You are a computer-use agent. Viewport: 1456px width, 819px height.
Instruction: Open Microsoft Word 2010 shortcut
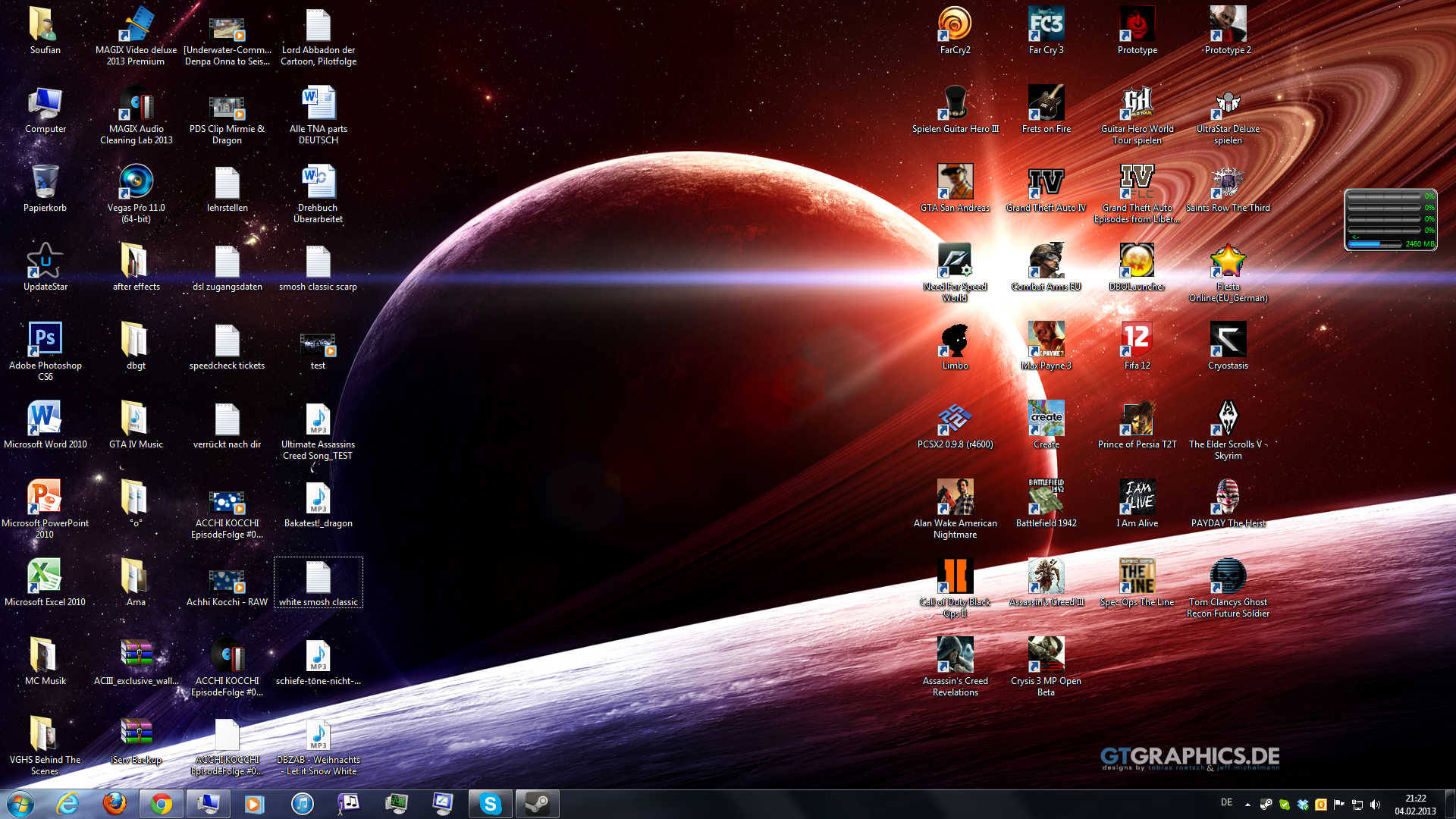tap(45, 425)
